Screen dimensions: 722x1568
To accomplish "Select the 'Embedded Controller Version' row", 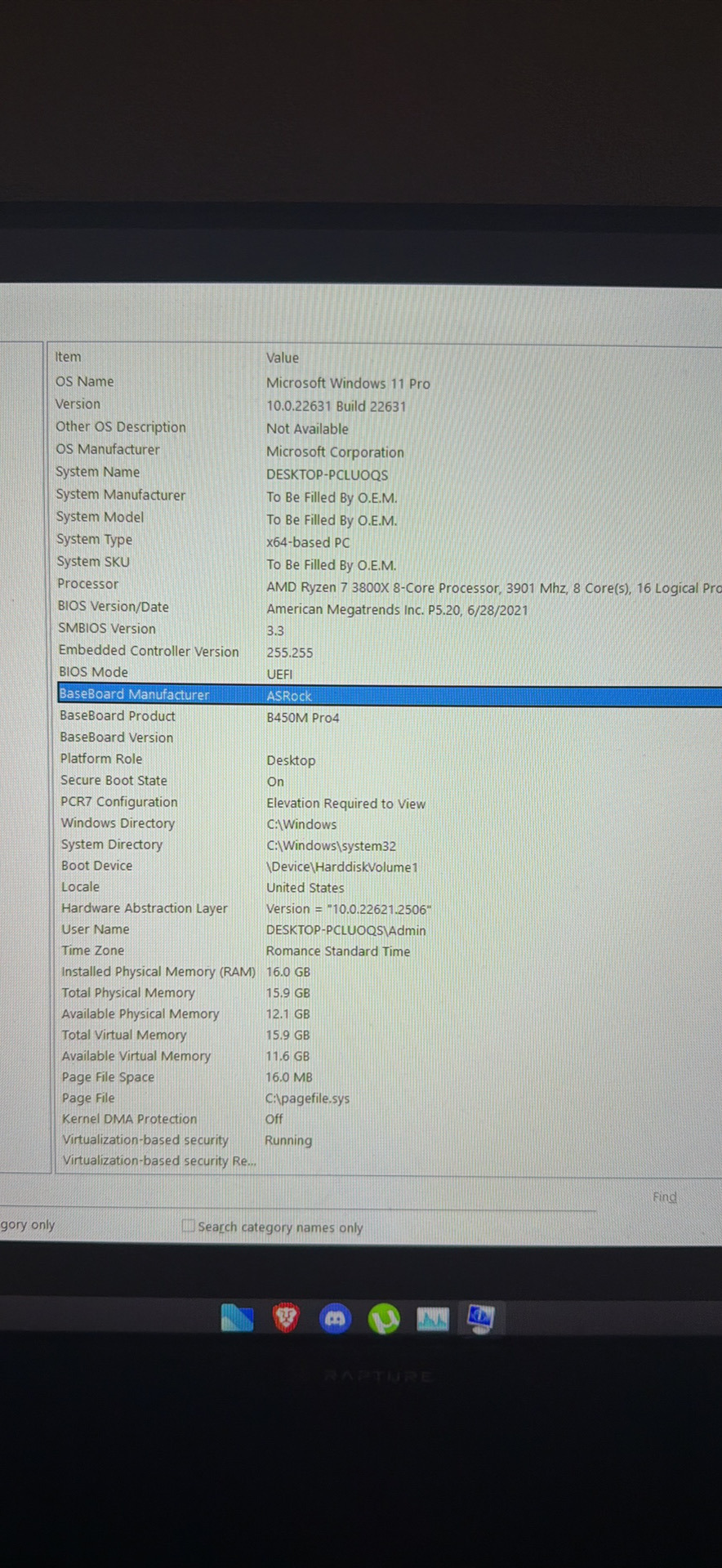I will [388, 652].
